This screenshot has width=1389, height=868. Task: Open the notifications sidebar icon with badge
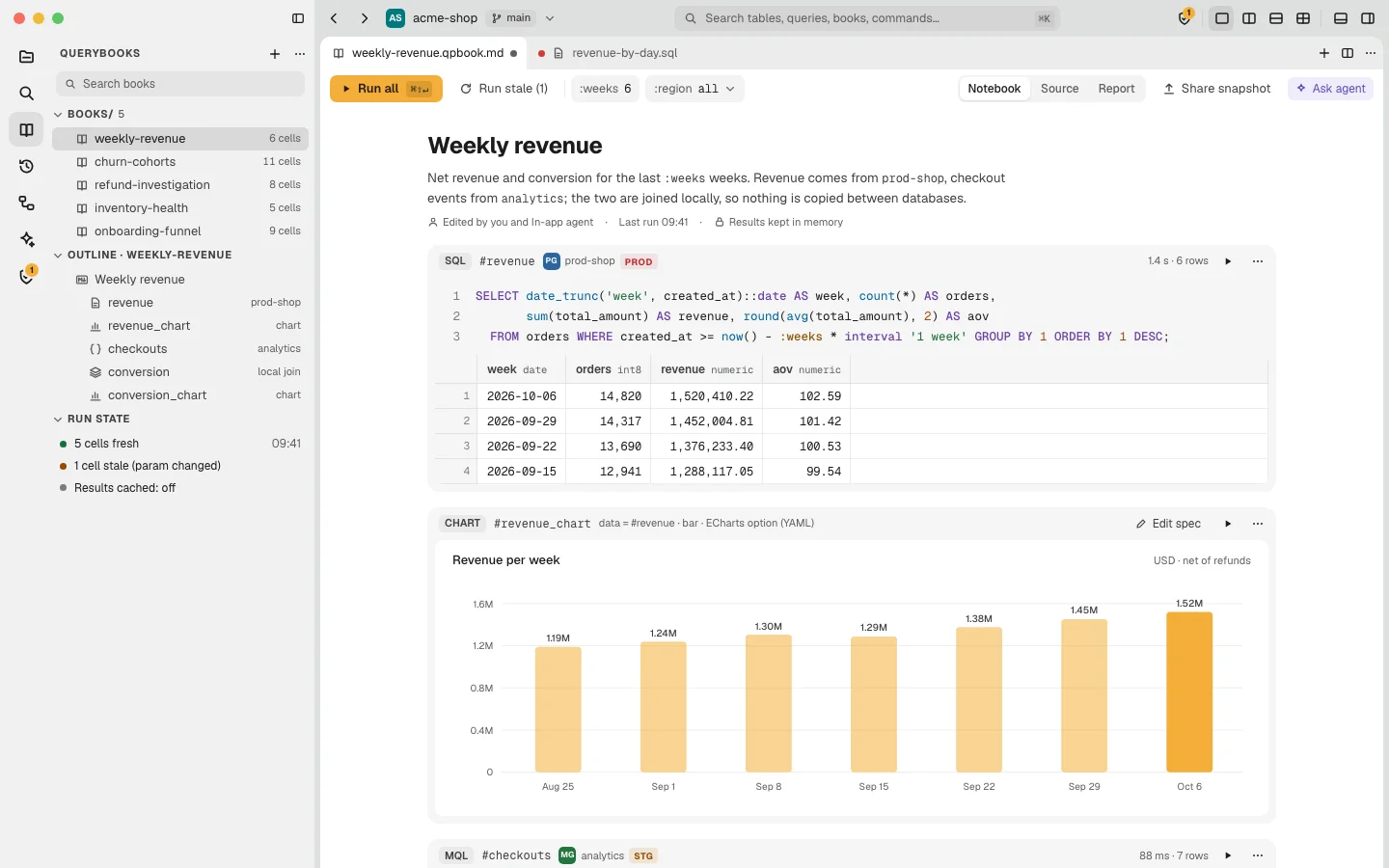point(27,277)
